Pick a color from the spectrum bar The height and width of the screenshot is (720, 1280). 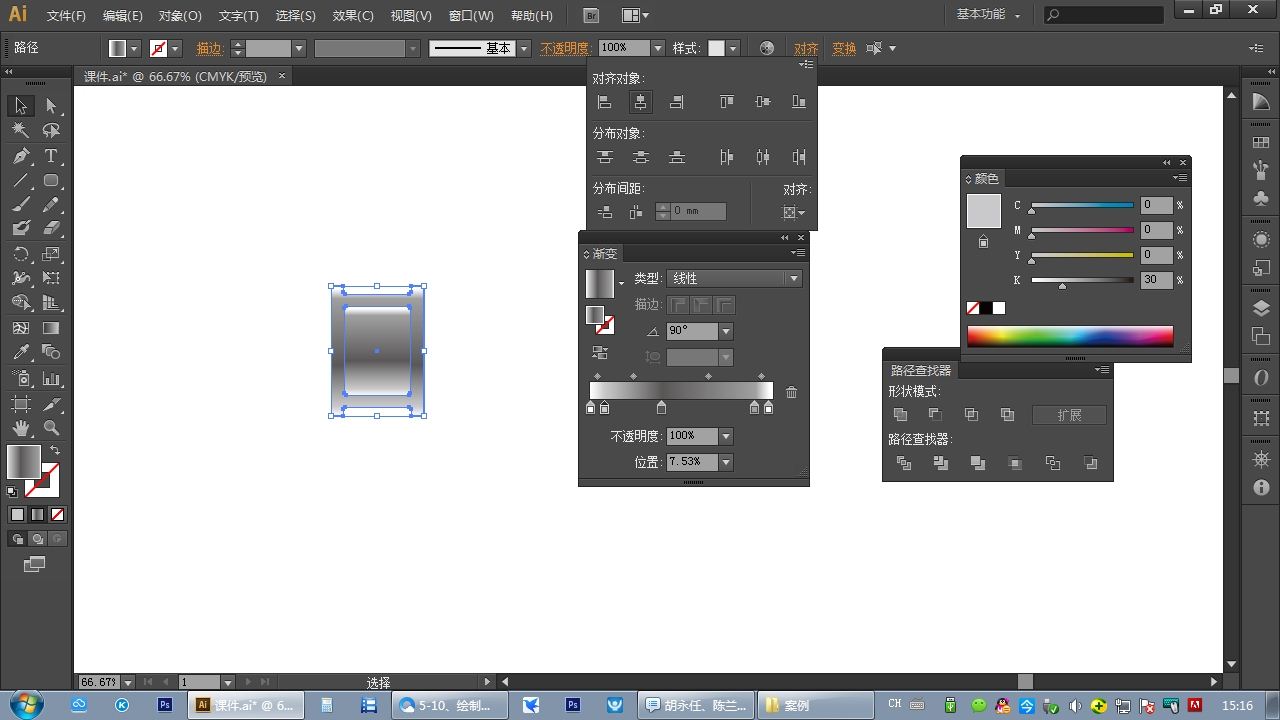coord(1070,336)
